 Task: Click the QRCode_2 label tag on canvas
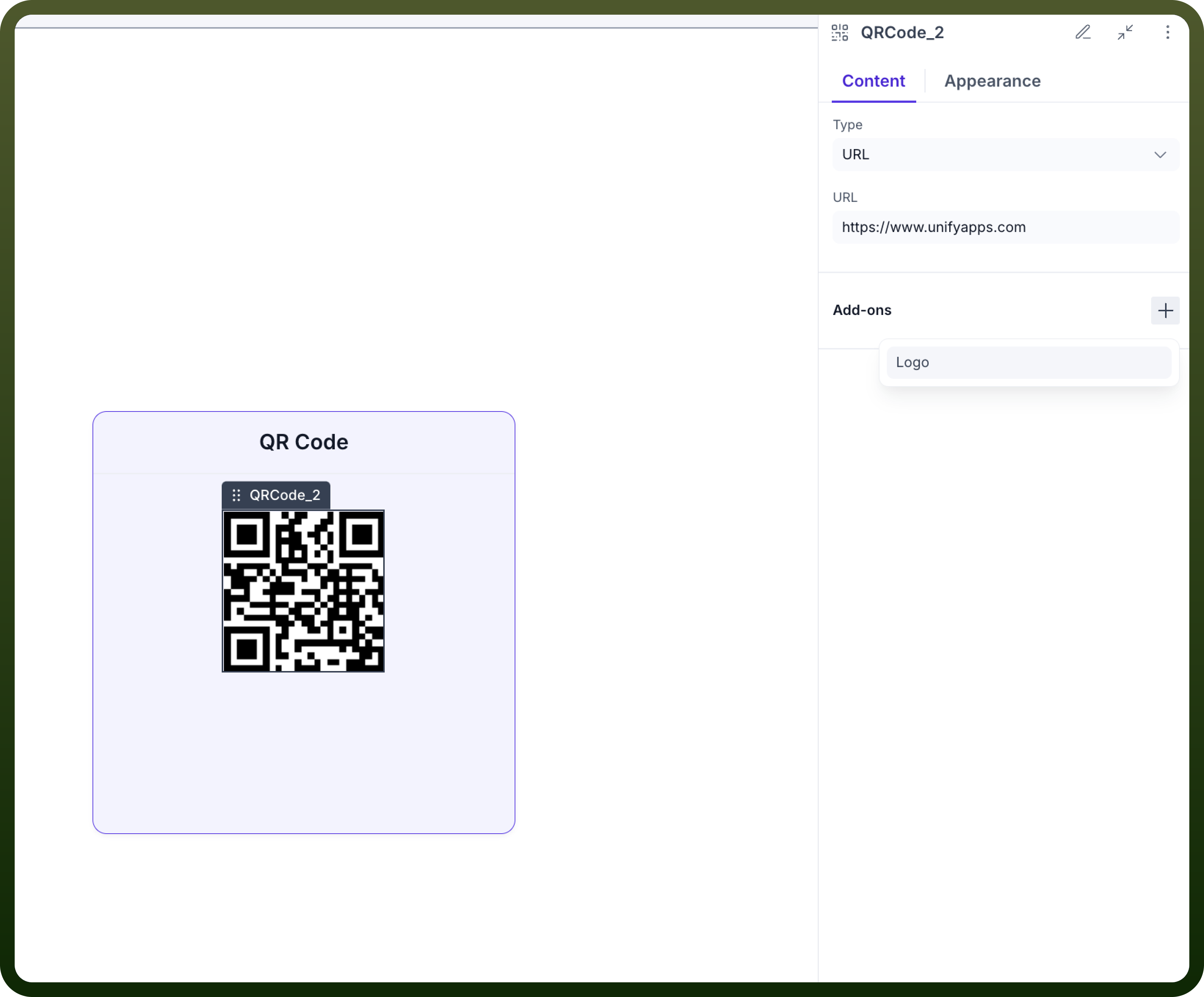click(276, 495)
